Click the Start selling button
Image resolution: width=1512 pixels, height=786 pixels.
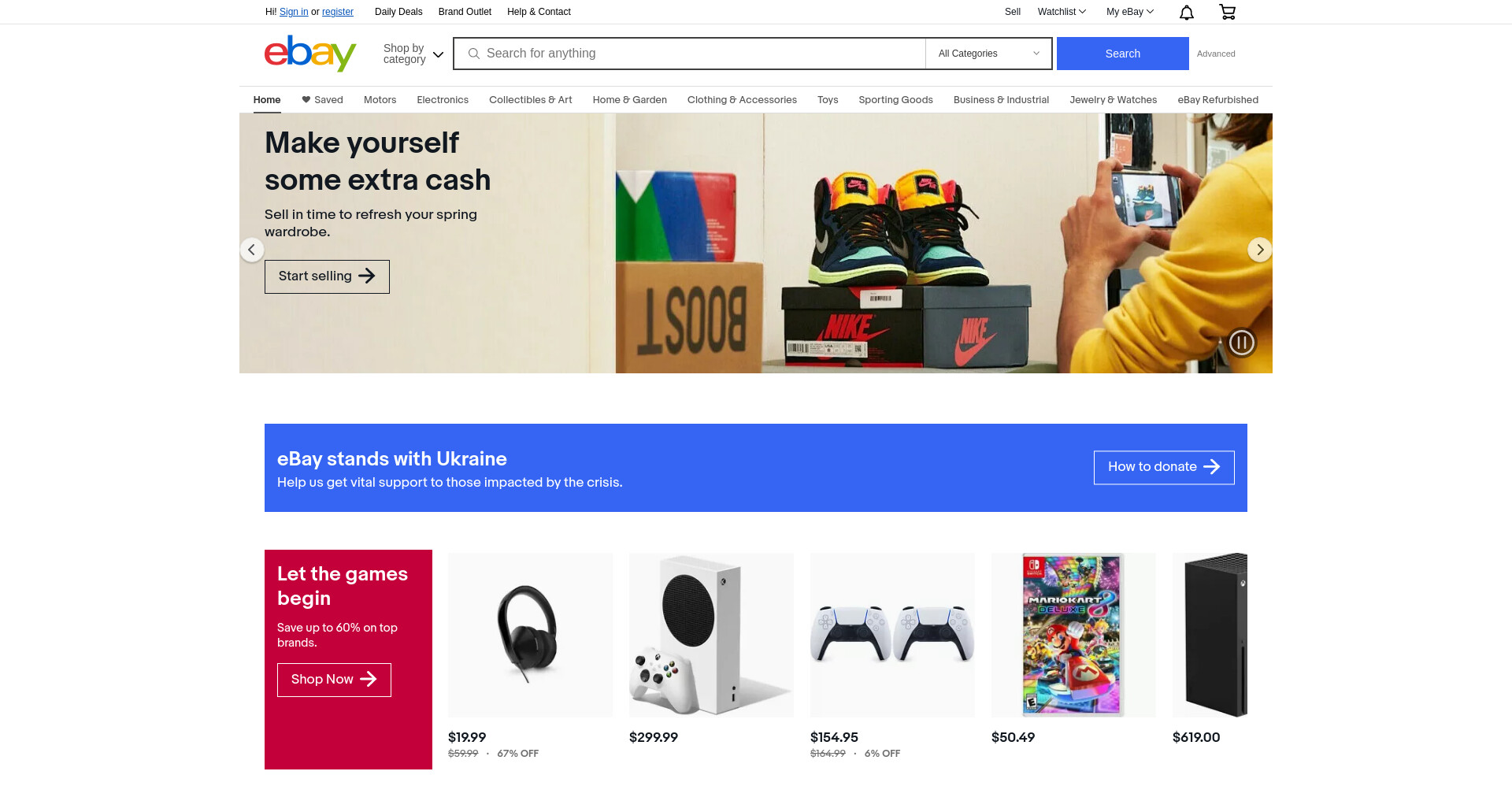click(x=327, y=276)
